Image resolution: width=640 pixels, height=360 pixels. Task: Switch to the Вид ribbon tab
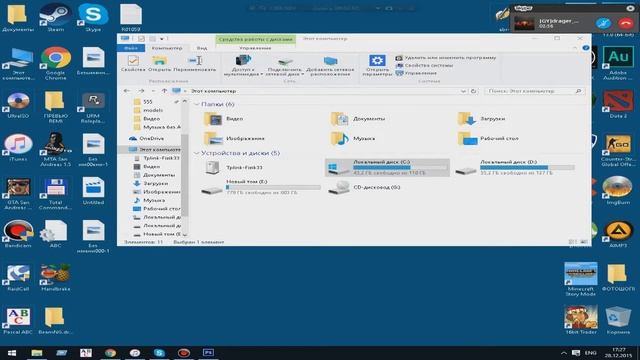click(x=202, y=48)
